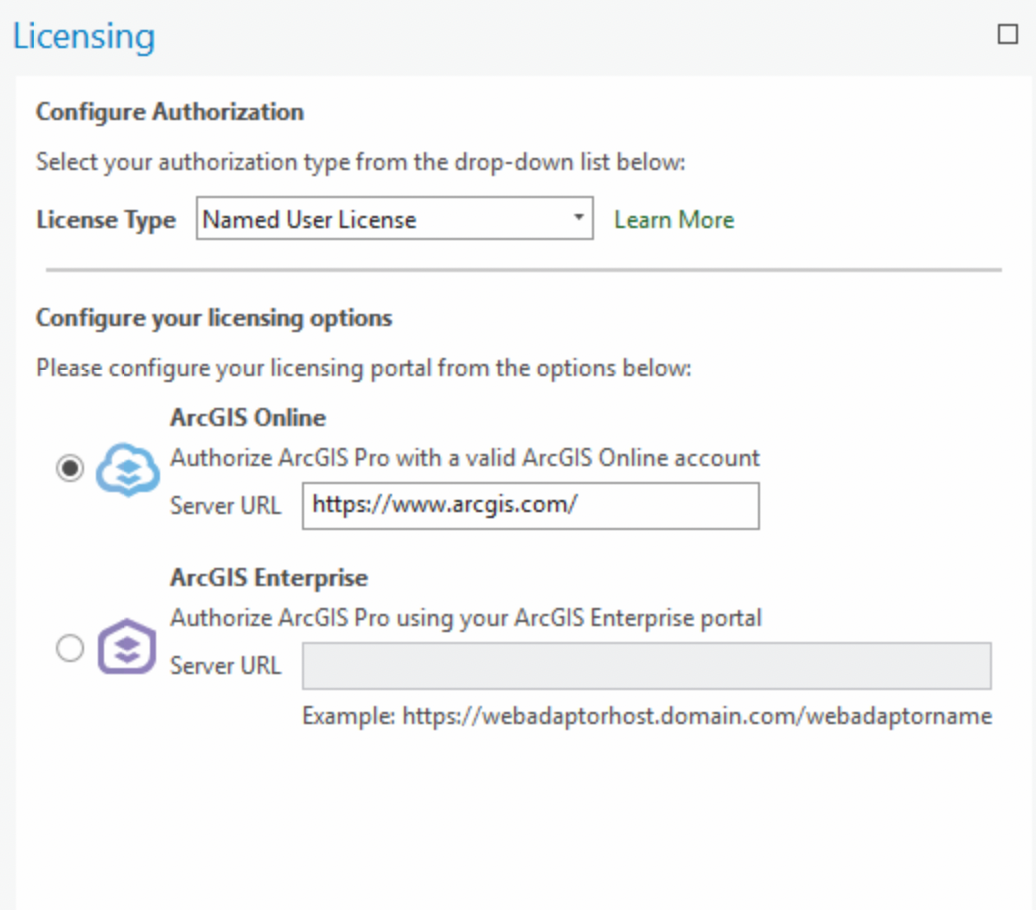Click the License Type label

(106, 219)
